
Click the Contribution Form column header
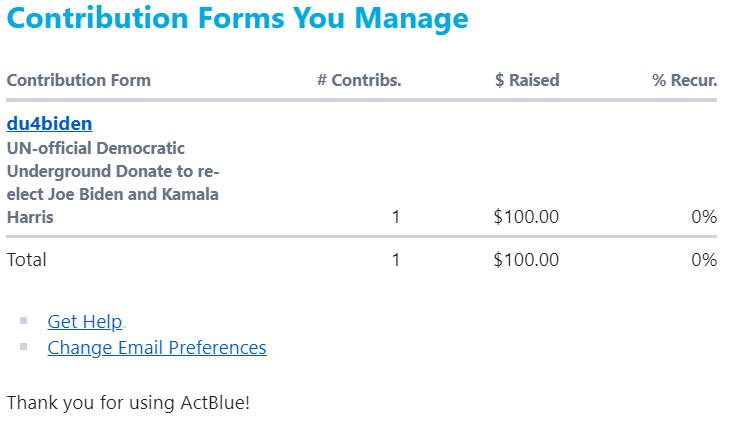click(79, 80)
